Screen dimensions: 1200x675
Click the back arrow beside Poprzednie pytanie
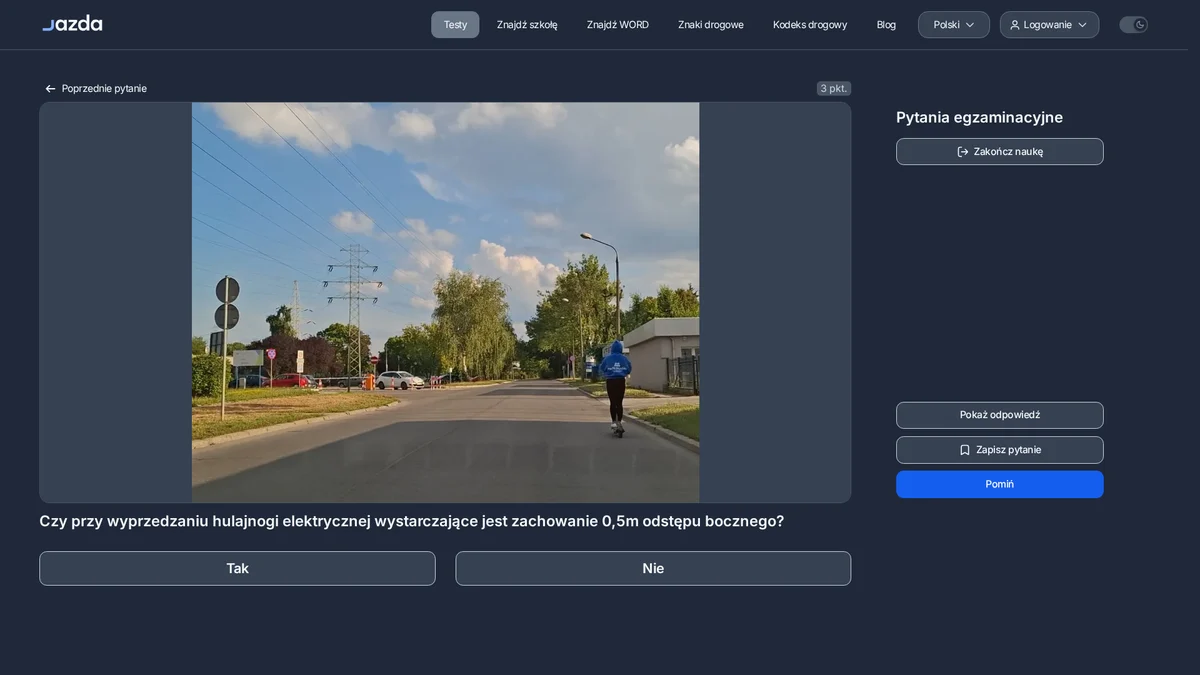[50, 89]
